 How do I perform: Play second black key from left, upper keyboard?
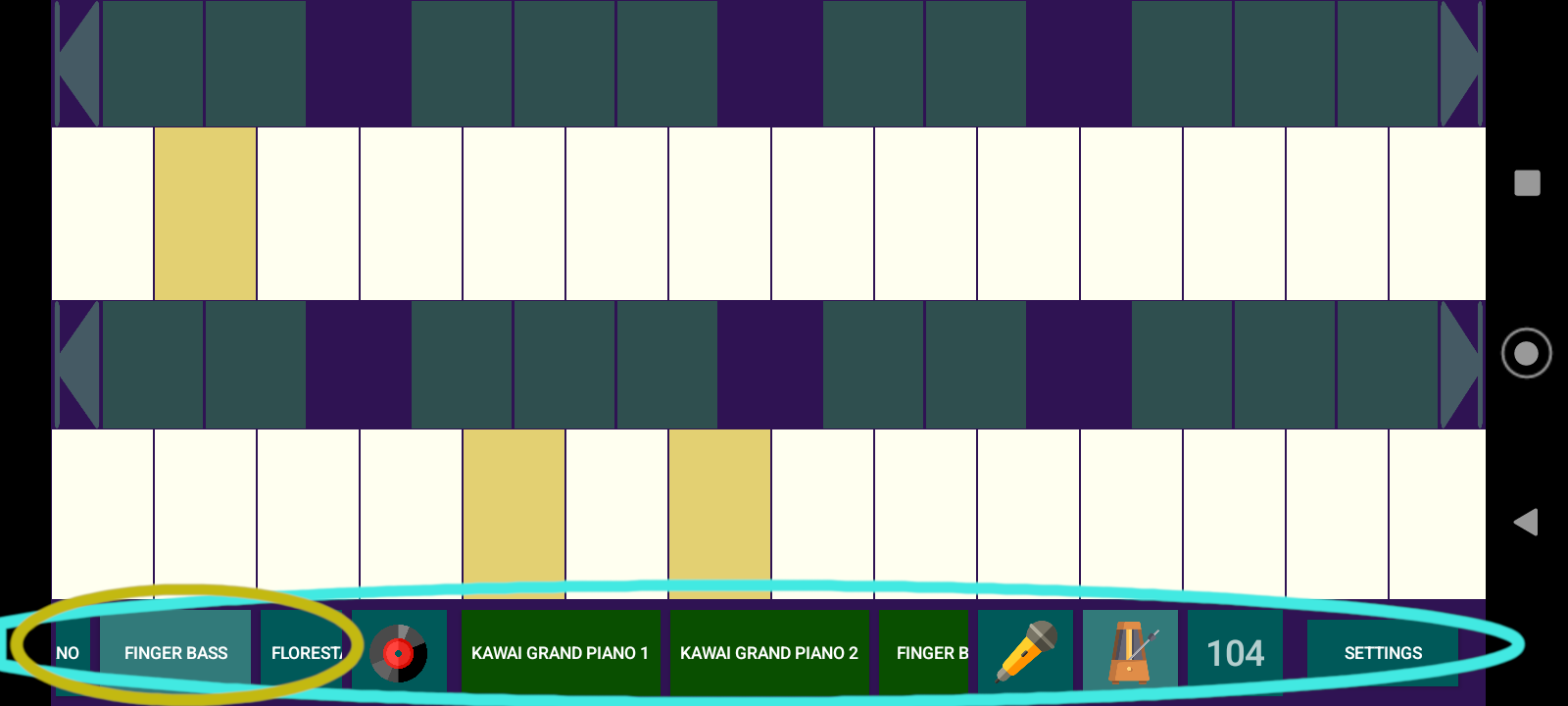point(256,63)
